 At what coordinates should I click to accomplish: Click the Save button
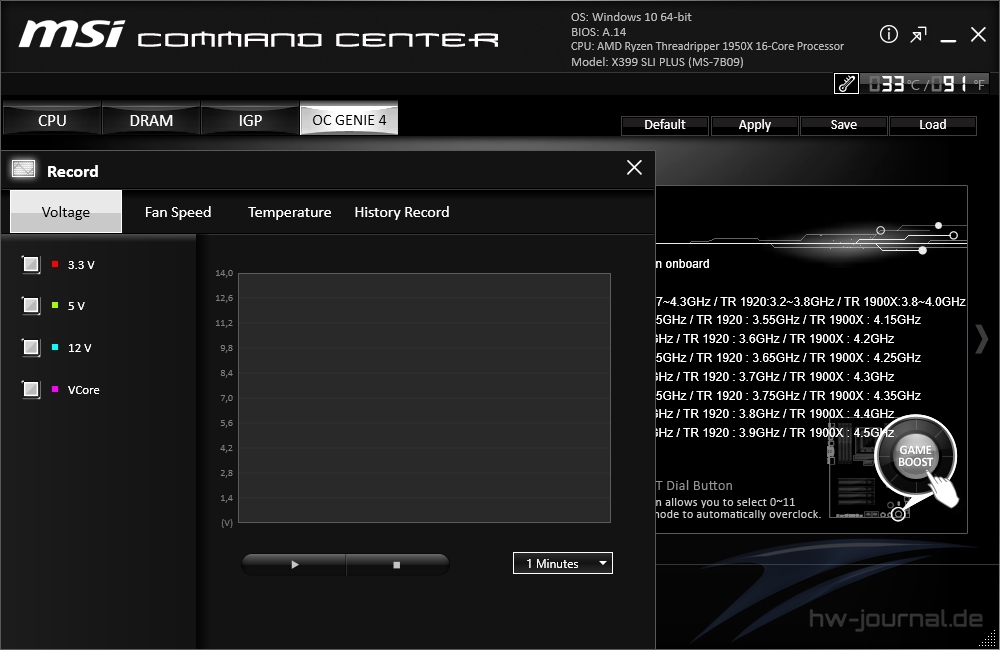click(844, 125)
